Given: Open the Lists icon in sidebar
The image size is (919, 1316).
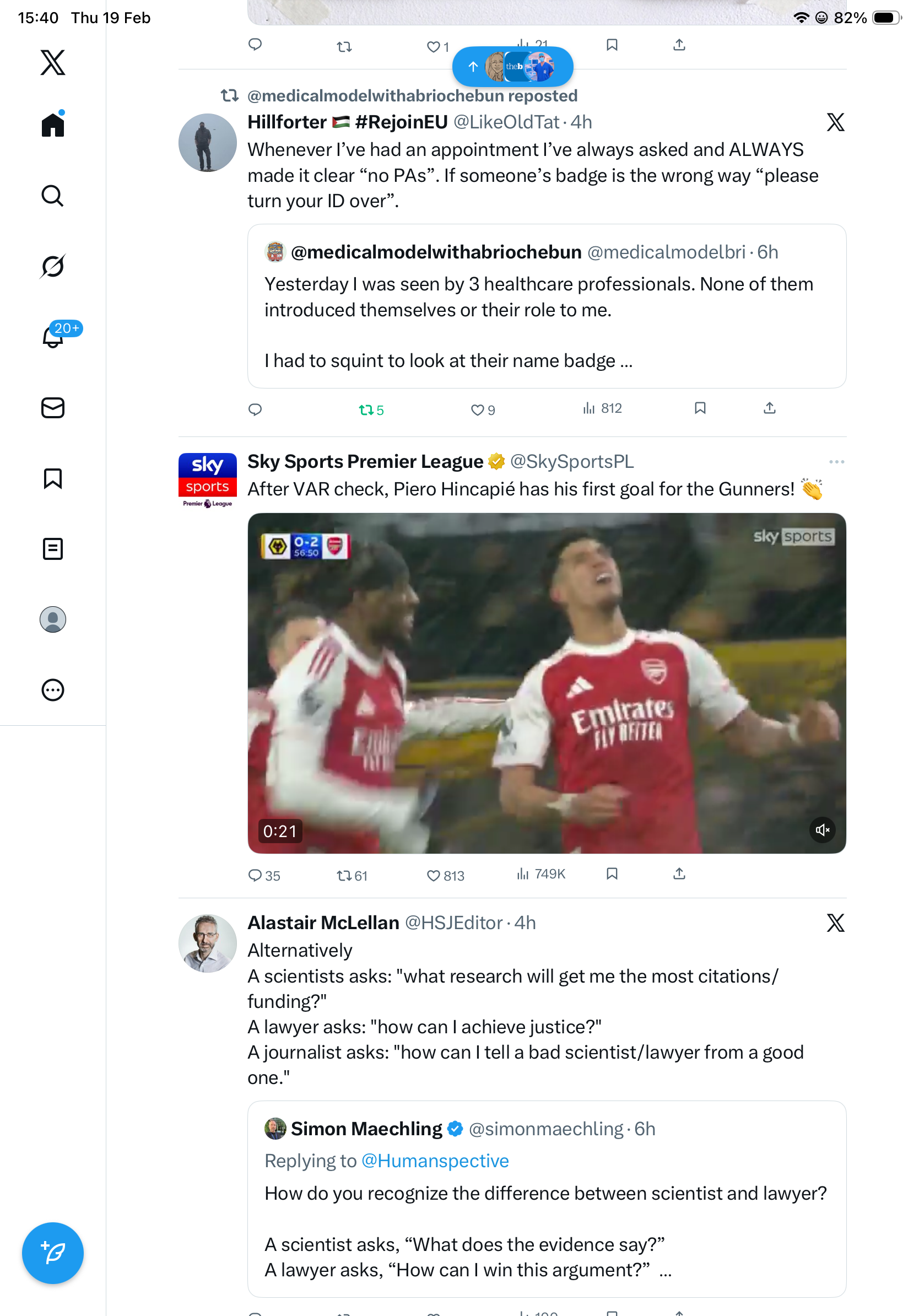Looking at the screenshot, I should click(53, 548).
